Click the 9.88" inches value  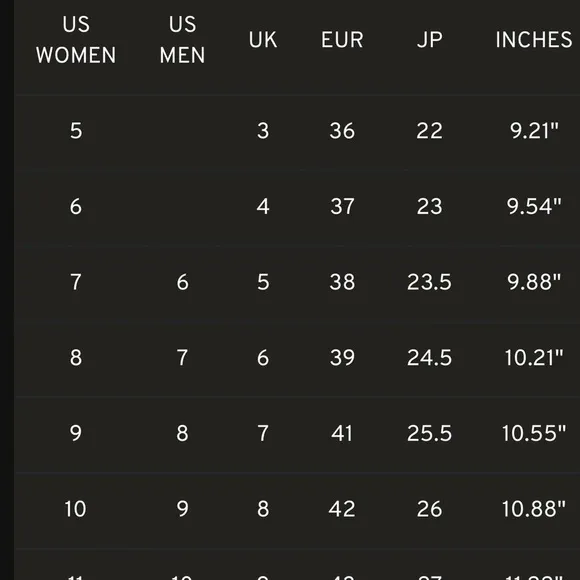(534, 282)
